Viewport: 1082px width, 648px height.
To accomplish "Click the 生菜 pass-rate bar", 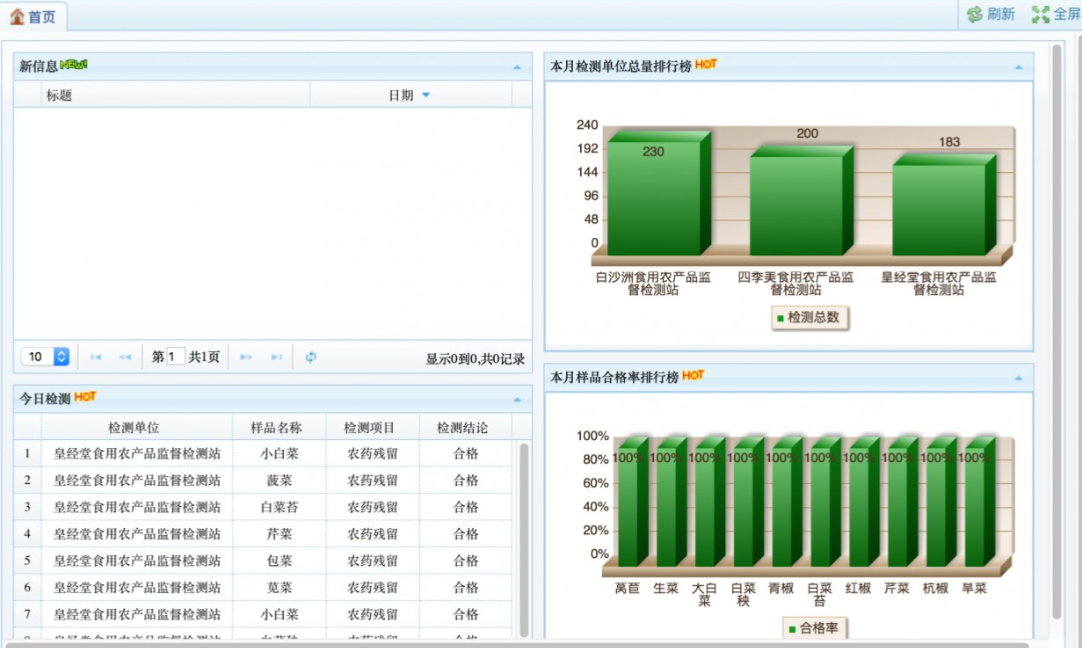I will pos(671,502).
